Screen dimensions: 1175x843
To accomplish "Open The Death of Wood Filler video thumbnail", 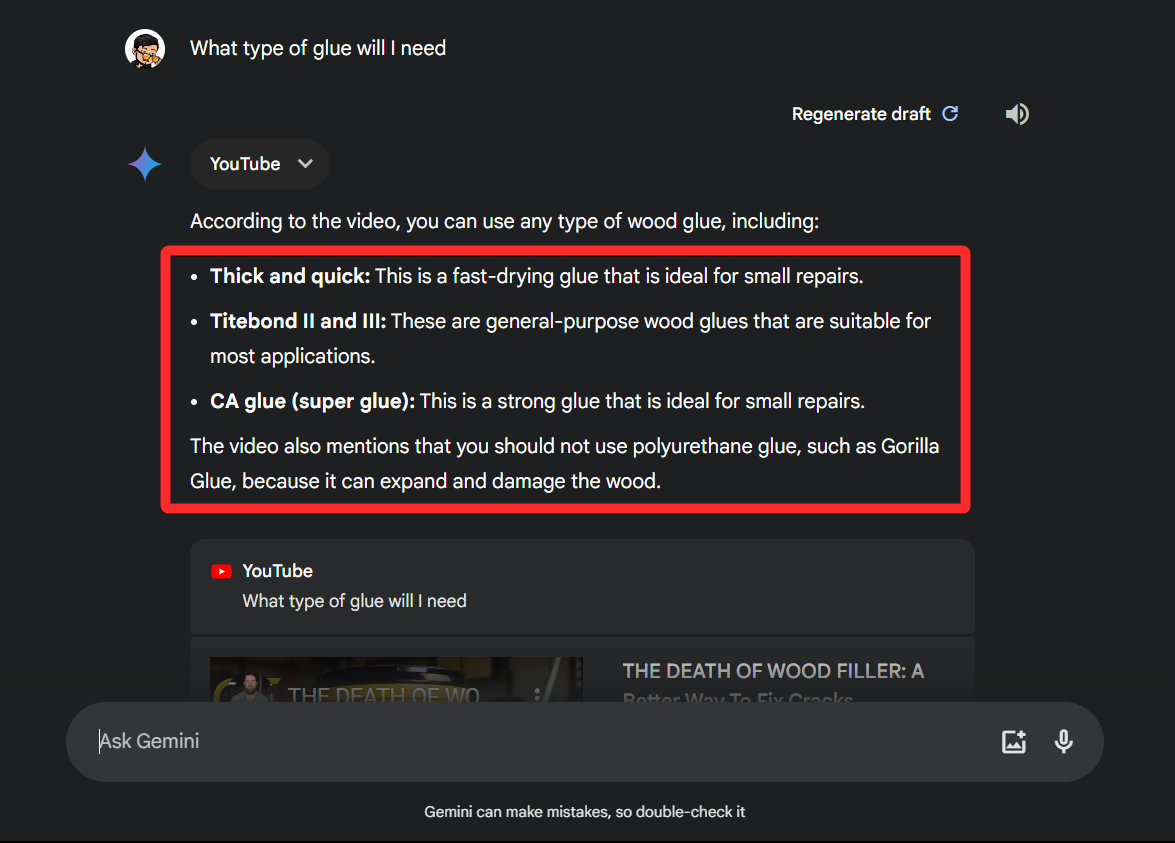I will (396, 680).
